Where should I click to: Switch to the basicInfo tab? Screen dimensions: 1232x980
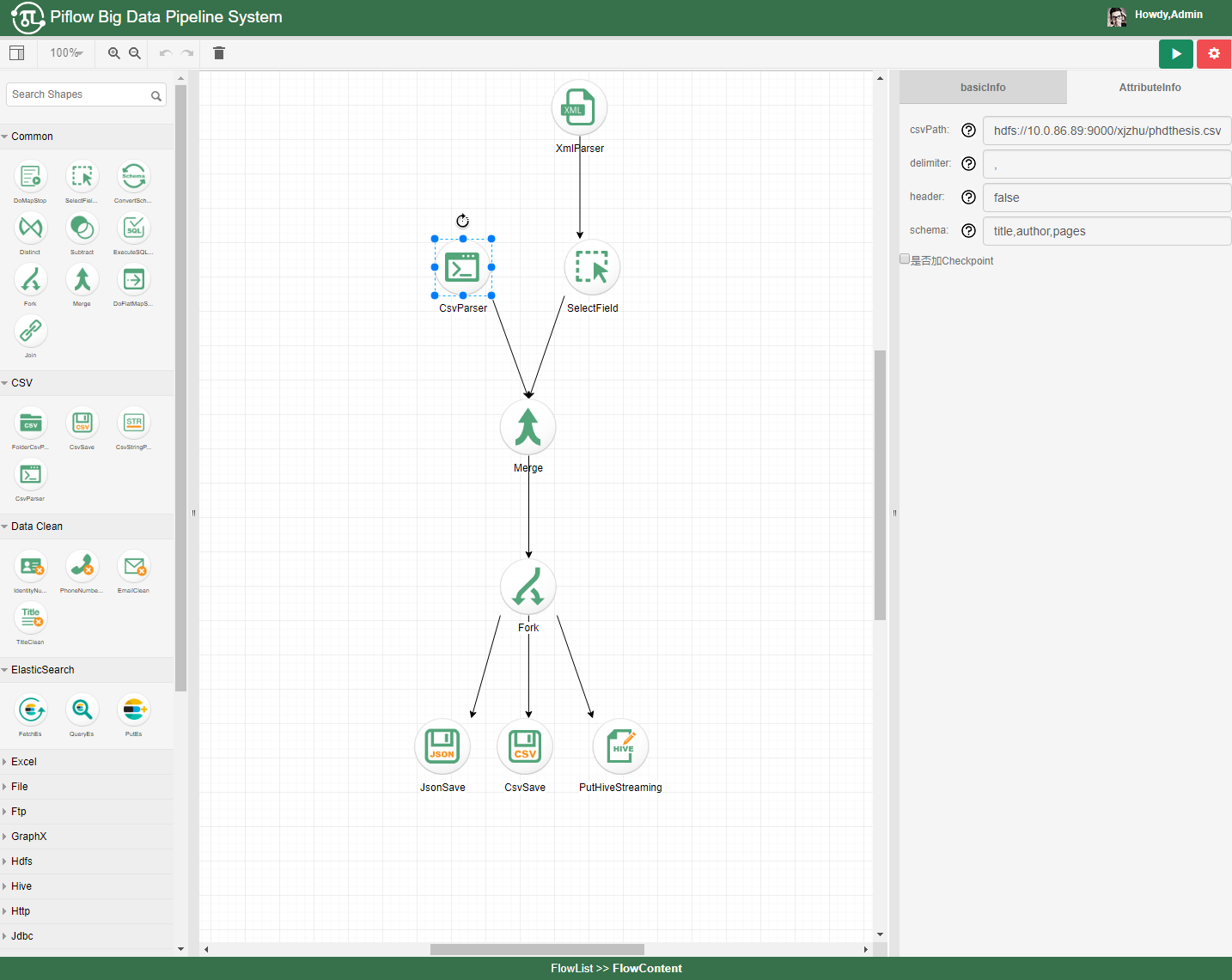click(x=983, y=88)
